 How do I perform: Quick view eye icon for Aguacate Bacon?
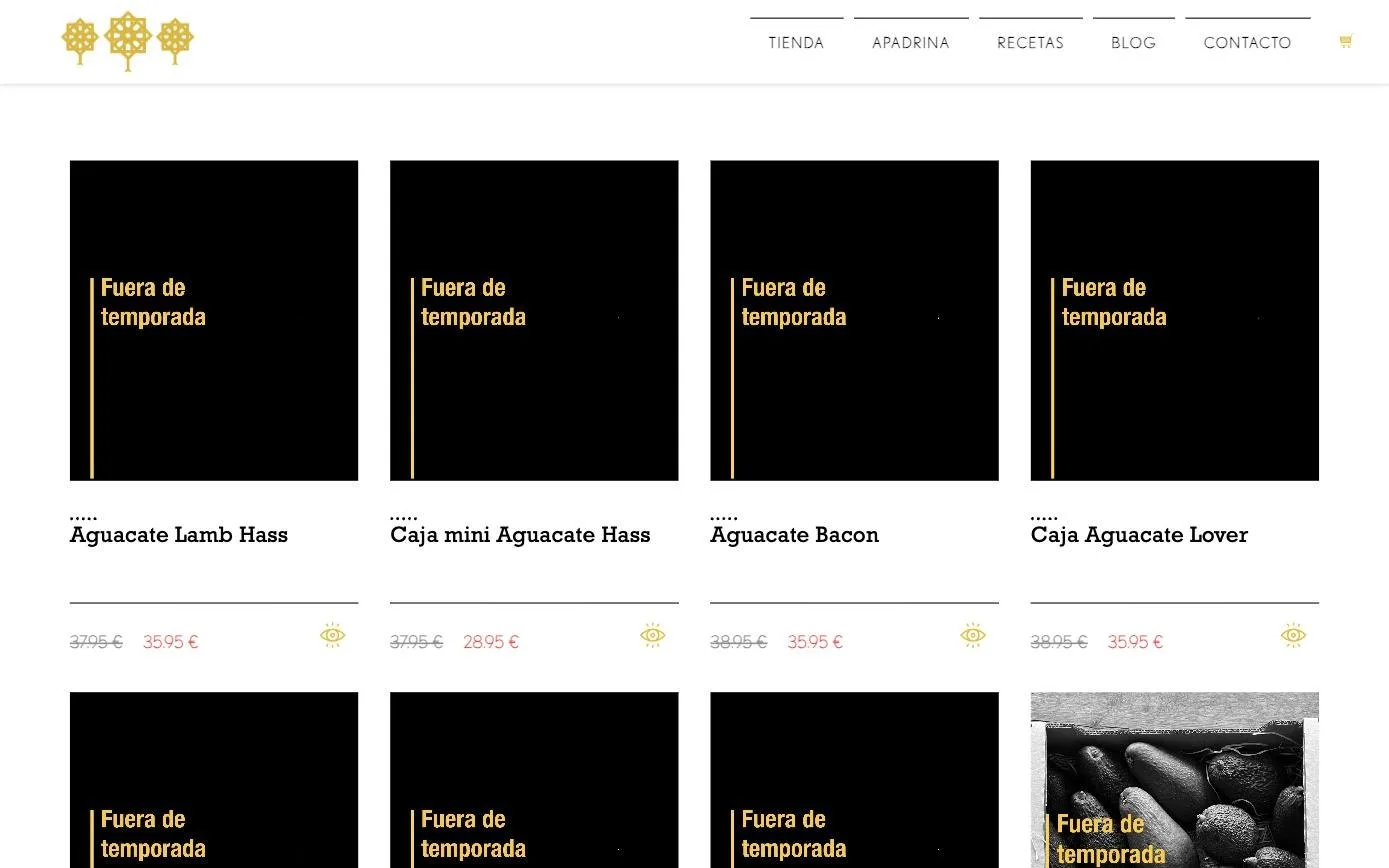[x=973, y=635]
